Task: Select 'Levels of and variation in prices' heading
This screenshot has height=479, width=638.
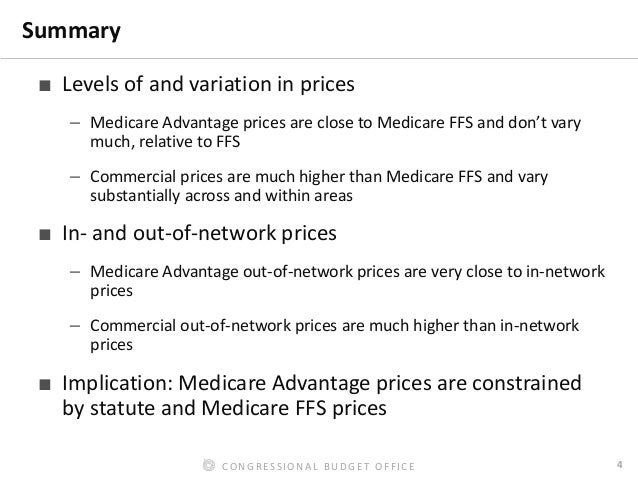Action: [x=208, y=85]
